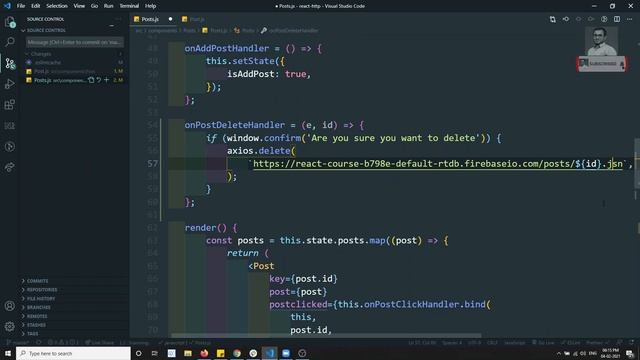Click the Posts.js breadcrumb item

coord(215,31)
